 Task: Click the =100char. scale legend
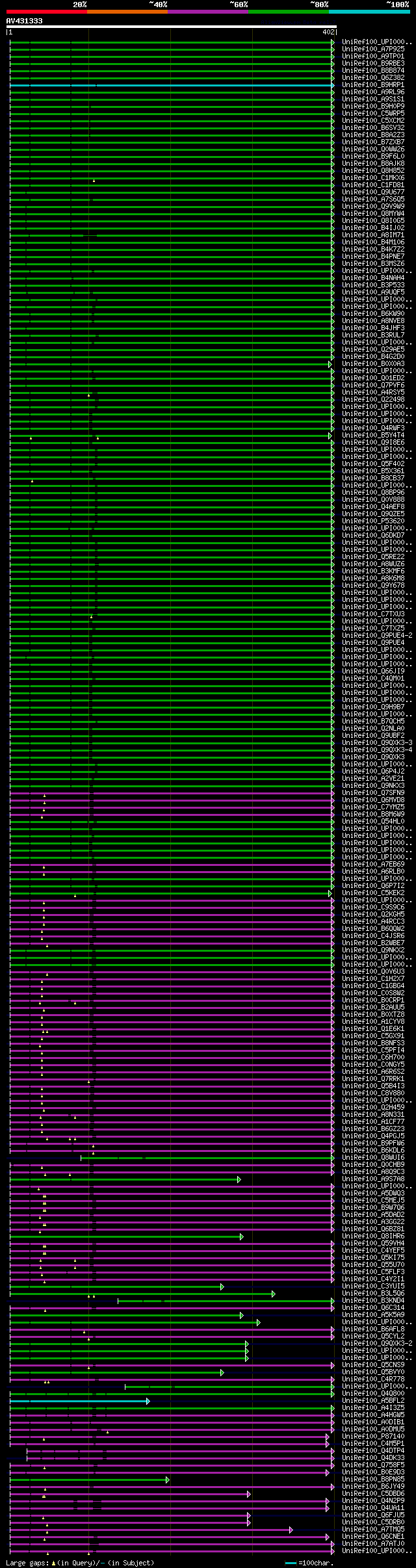click(x=310, y=1562)
